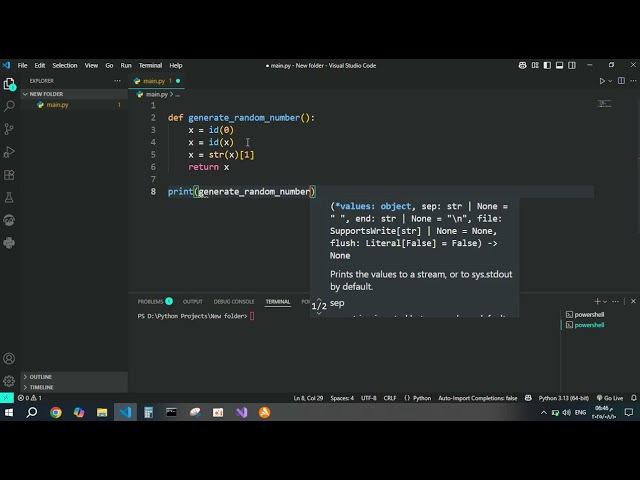Open the Python extension view in activity bar
Viewport: 640px width, 480px height.
point(9,243)
